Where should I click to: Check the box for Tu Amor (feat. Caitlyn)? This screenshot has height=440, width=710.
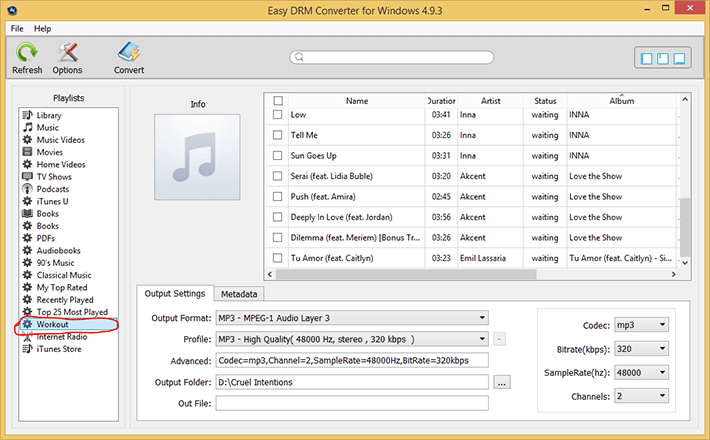coord(278,258)
